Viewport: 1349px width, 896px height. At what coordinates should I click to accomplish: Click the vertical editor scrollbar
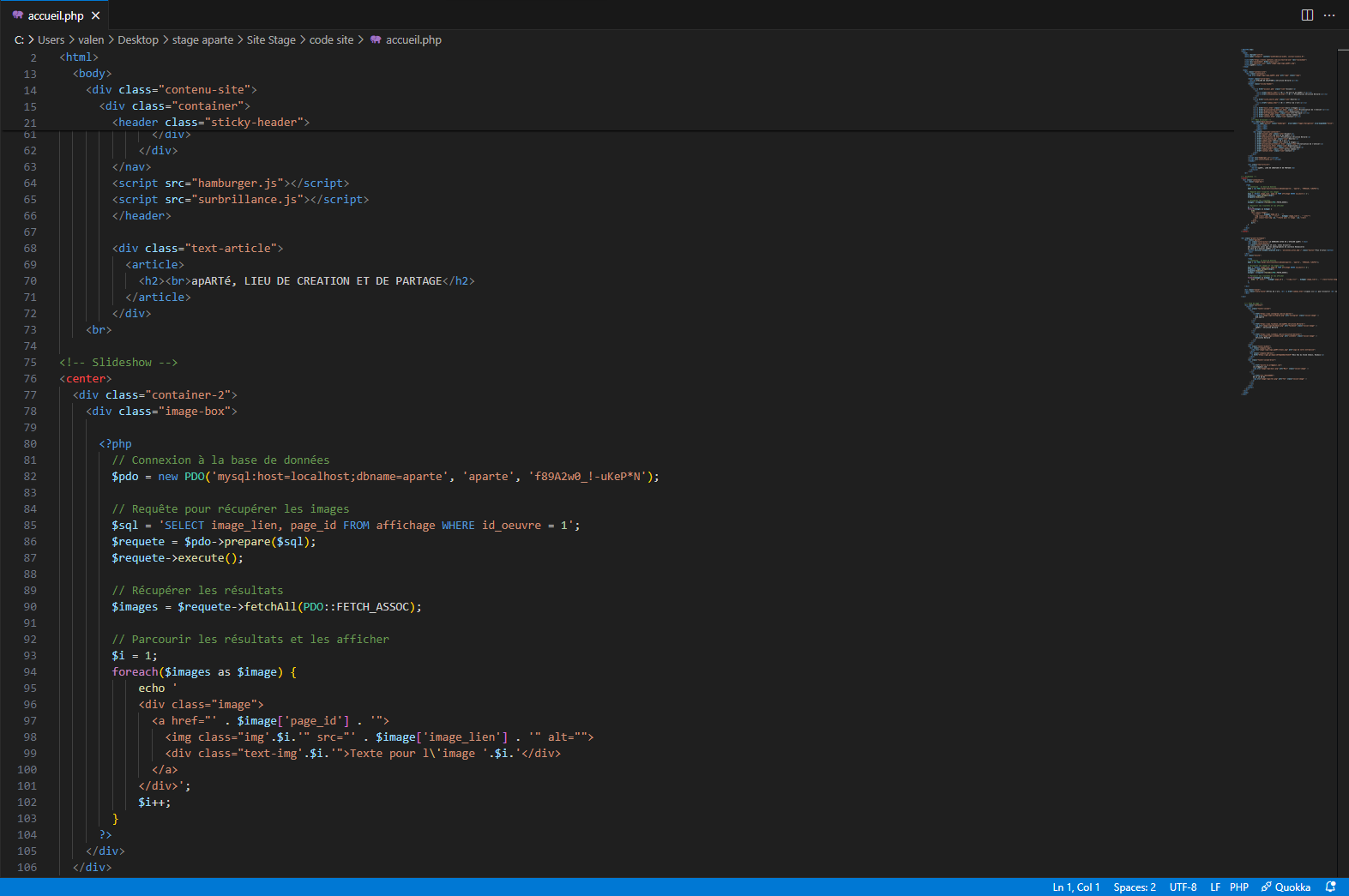click(1342, 429)
